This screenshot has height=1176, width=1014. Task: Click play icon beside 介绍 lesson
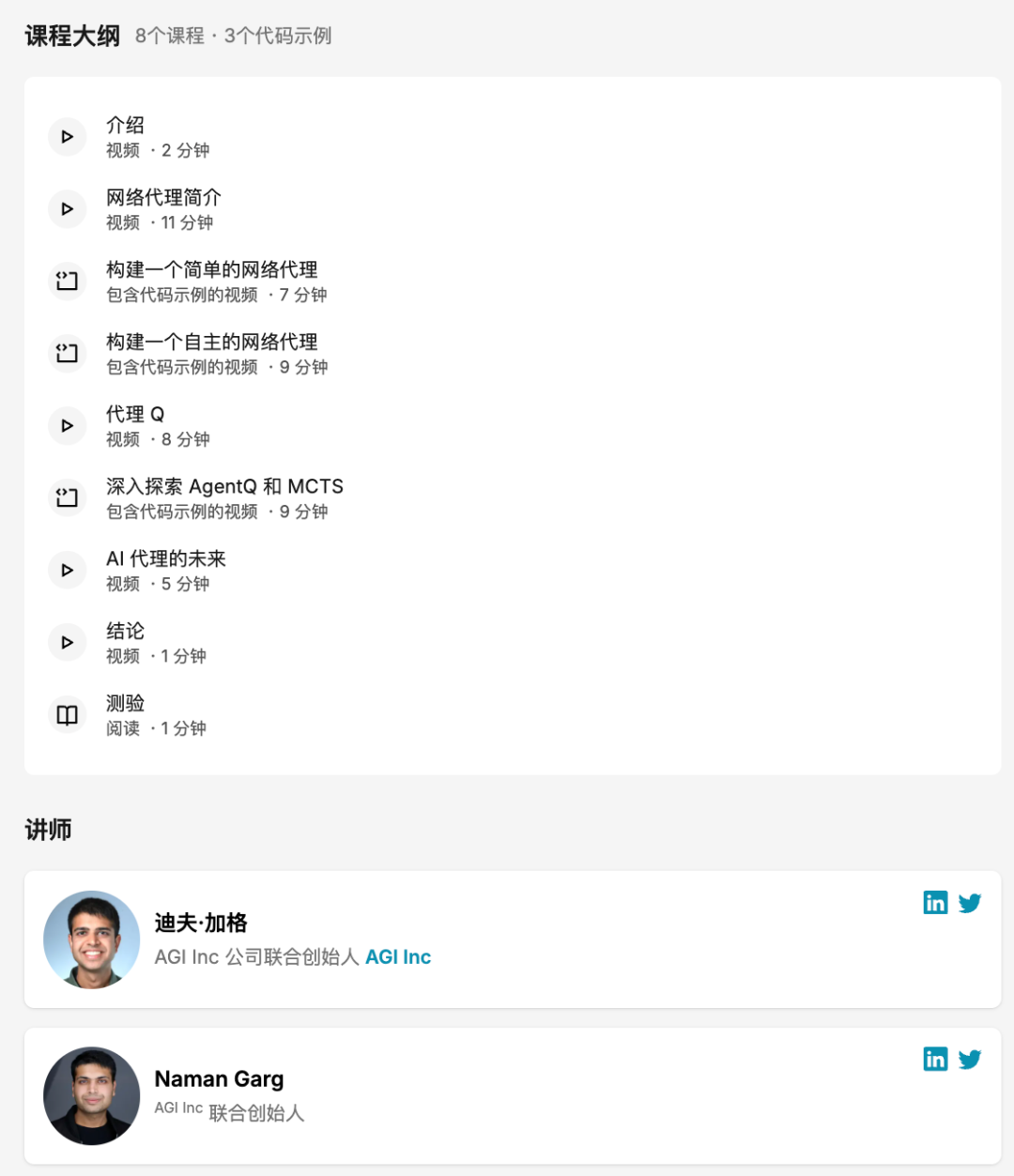[x=67, y=137]
